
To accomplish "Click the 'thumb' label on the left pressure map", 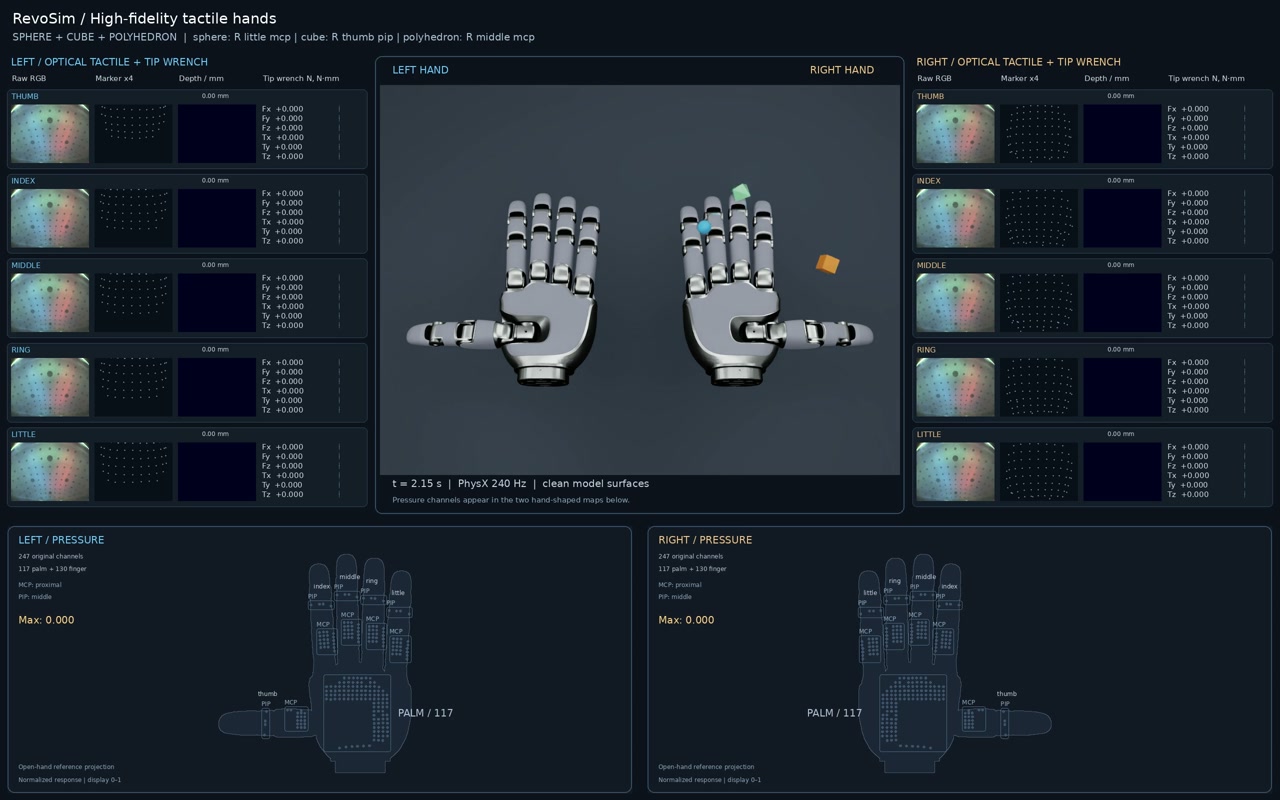I will (267, 694).
